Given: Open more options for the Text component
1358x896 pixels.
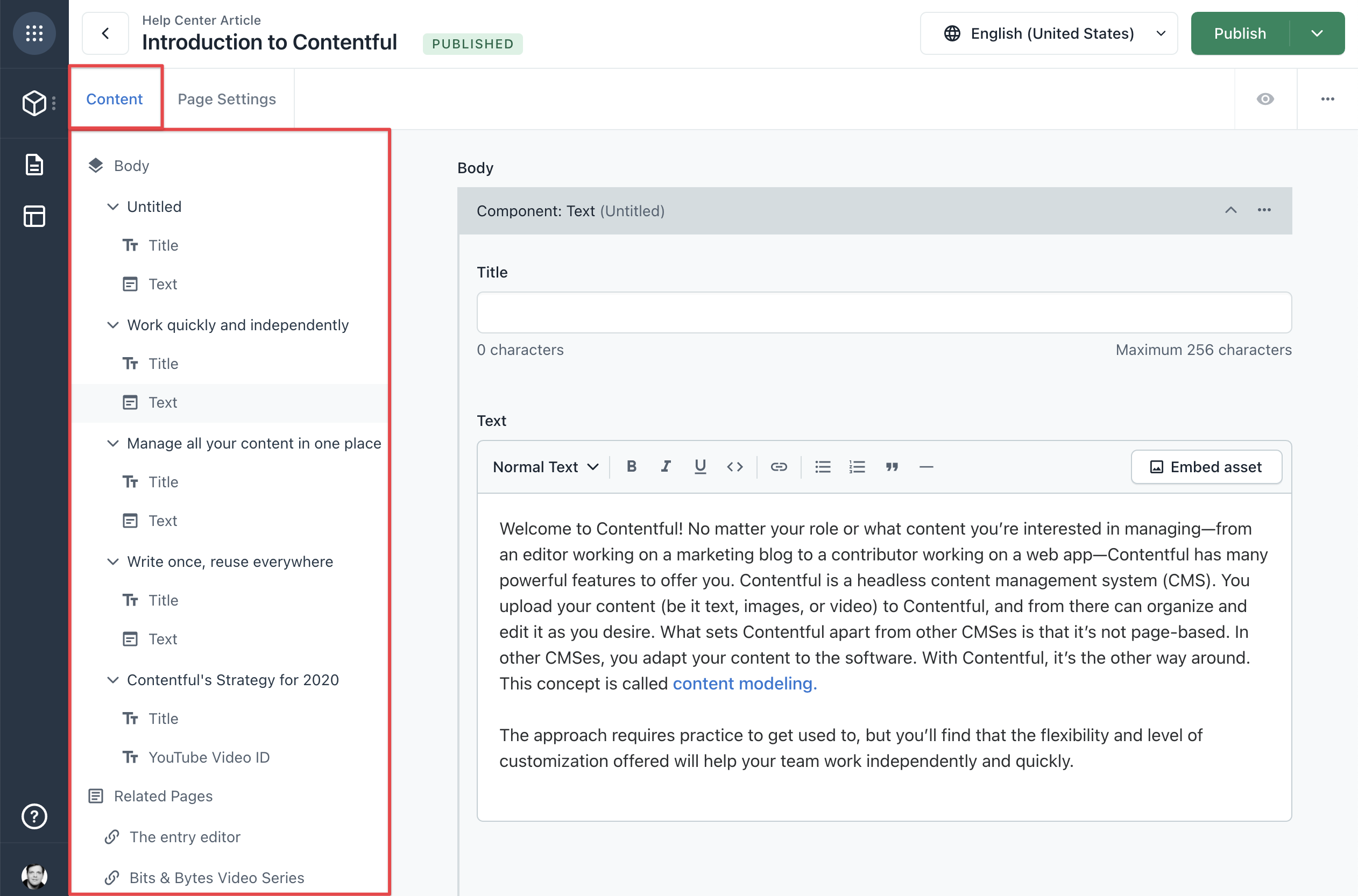Looking at the screenshot, I should (1264, 210).
